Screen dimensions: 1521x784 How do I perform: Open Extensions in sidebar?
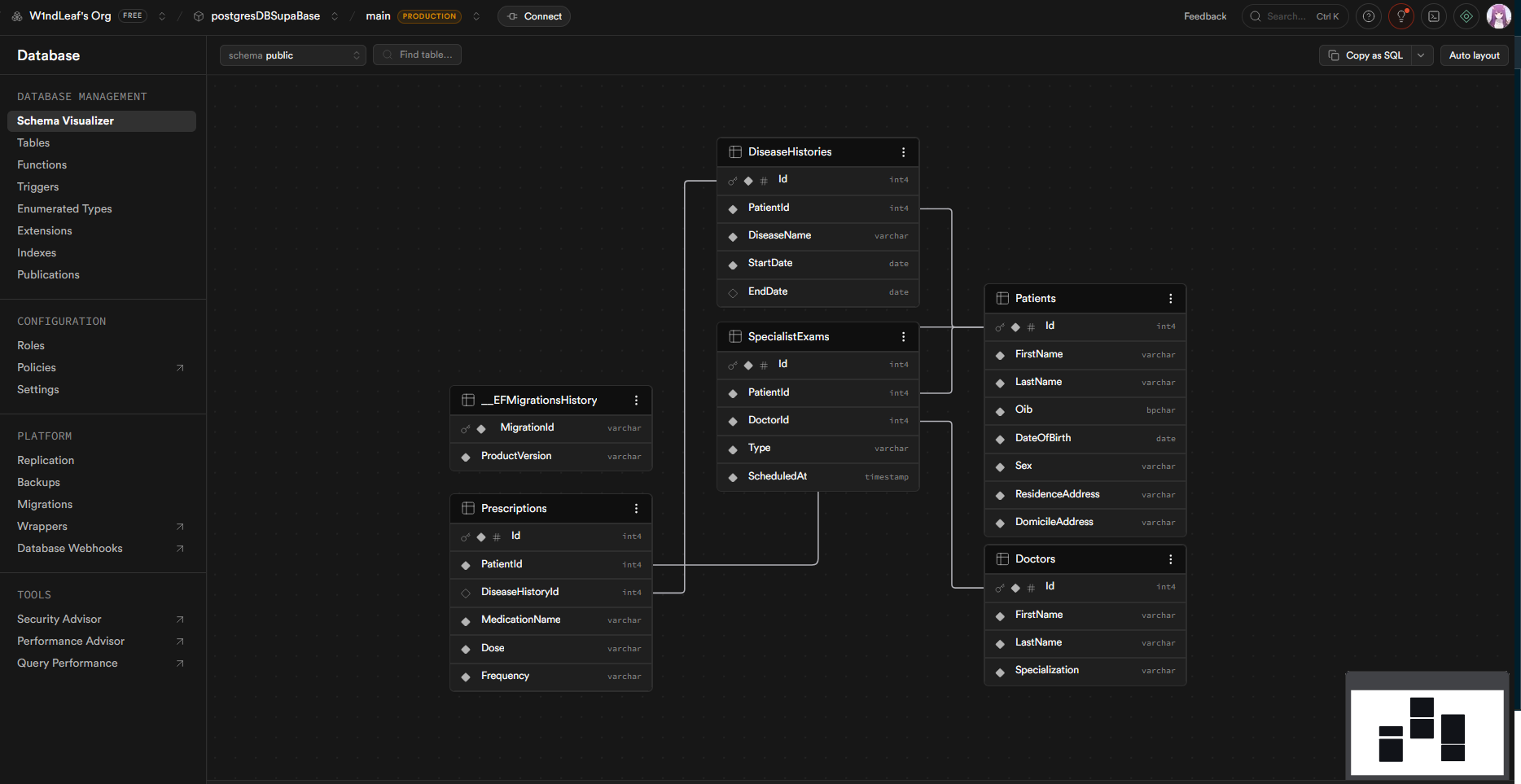click(45, 231)
